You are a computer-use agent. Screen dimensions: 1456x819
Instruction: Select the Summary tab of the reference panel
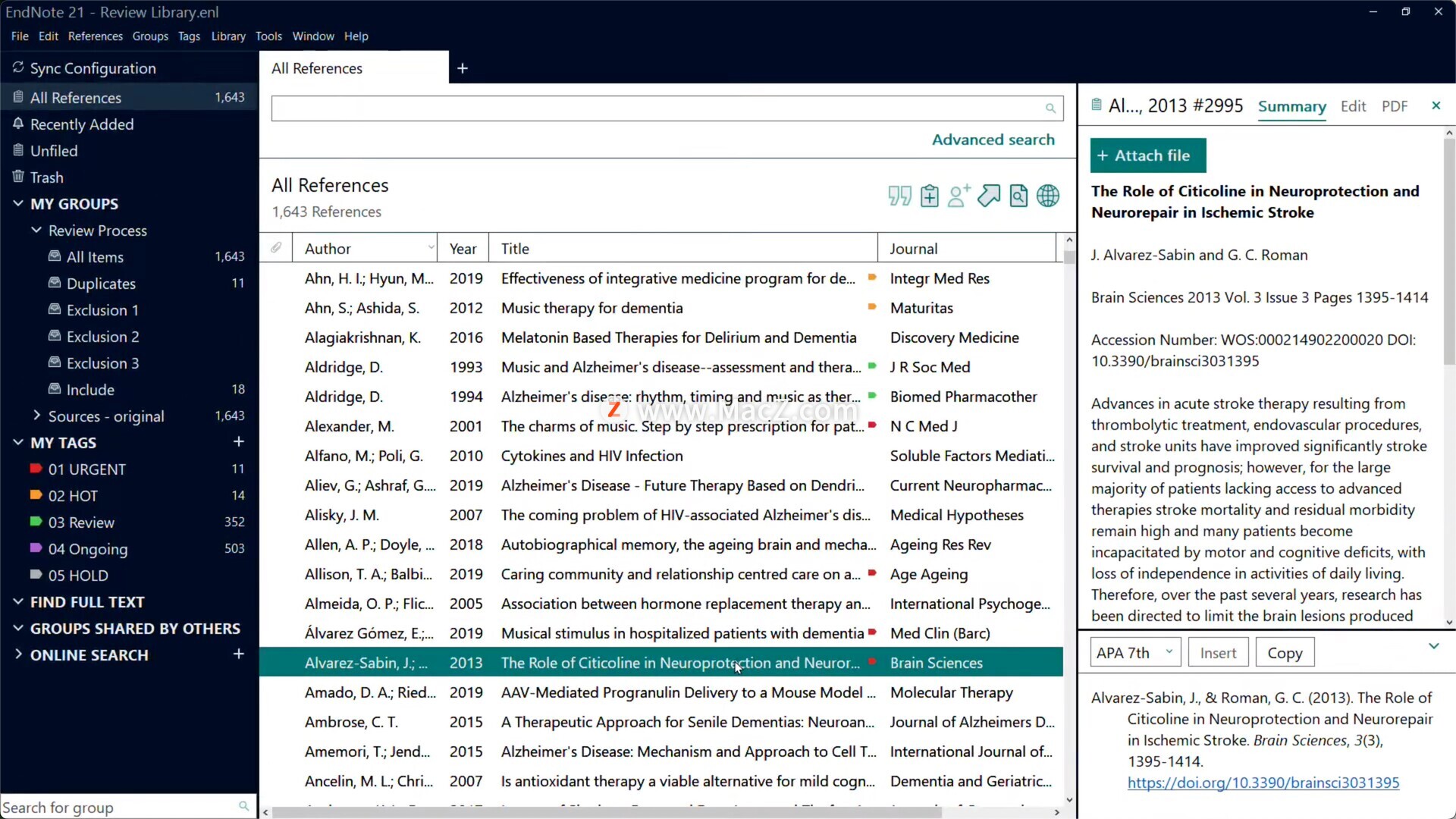(x=1292, y=106)
